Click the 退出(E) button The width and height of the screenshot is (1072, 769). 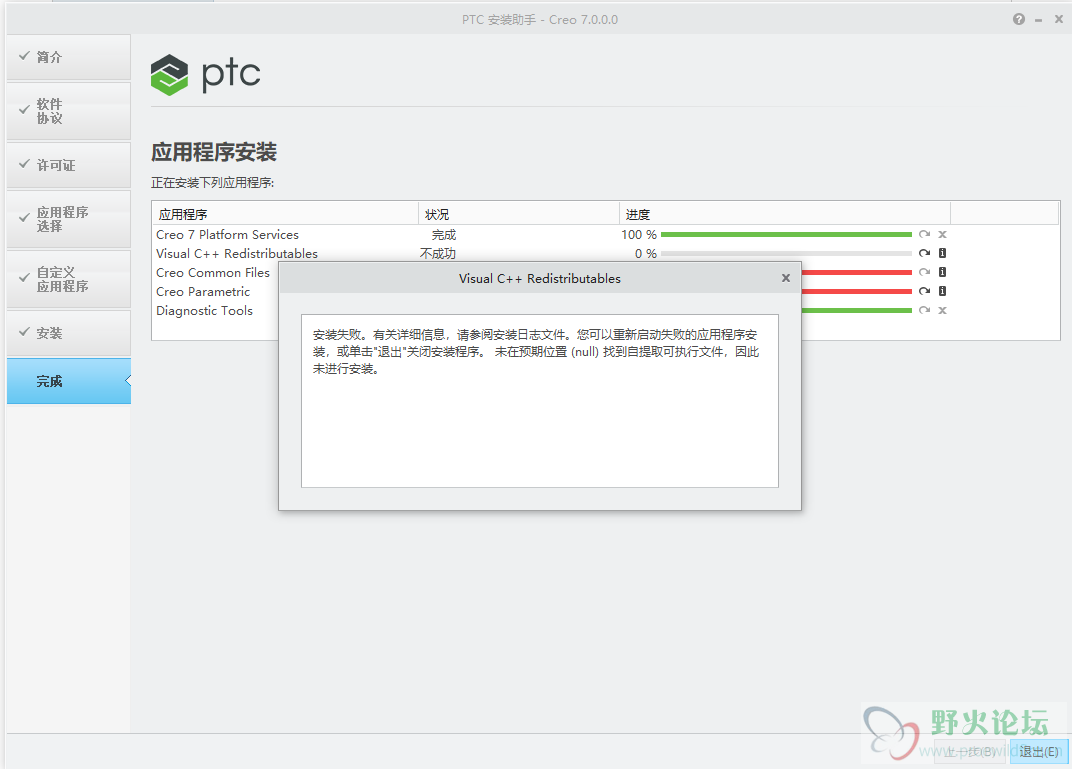click(1038, 752)
